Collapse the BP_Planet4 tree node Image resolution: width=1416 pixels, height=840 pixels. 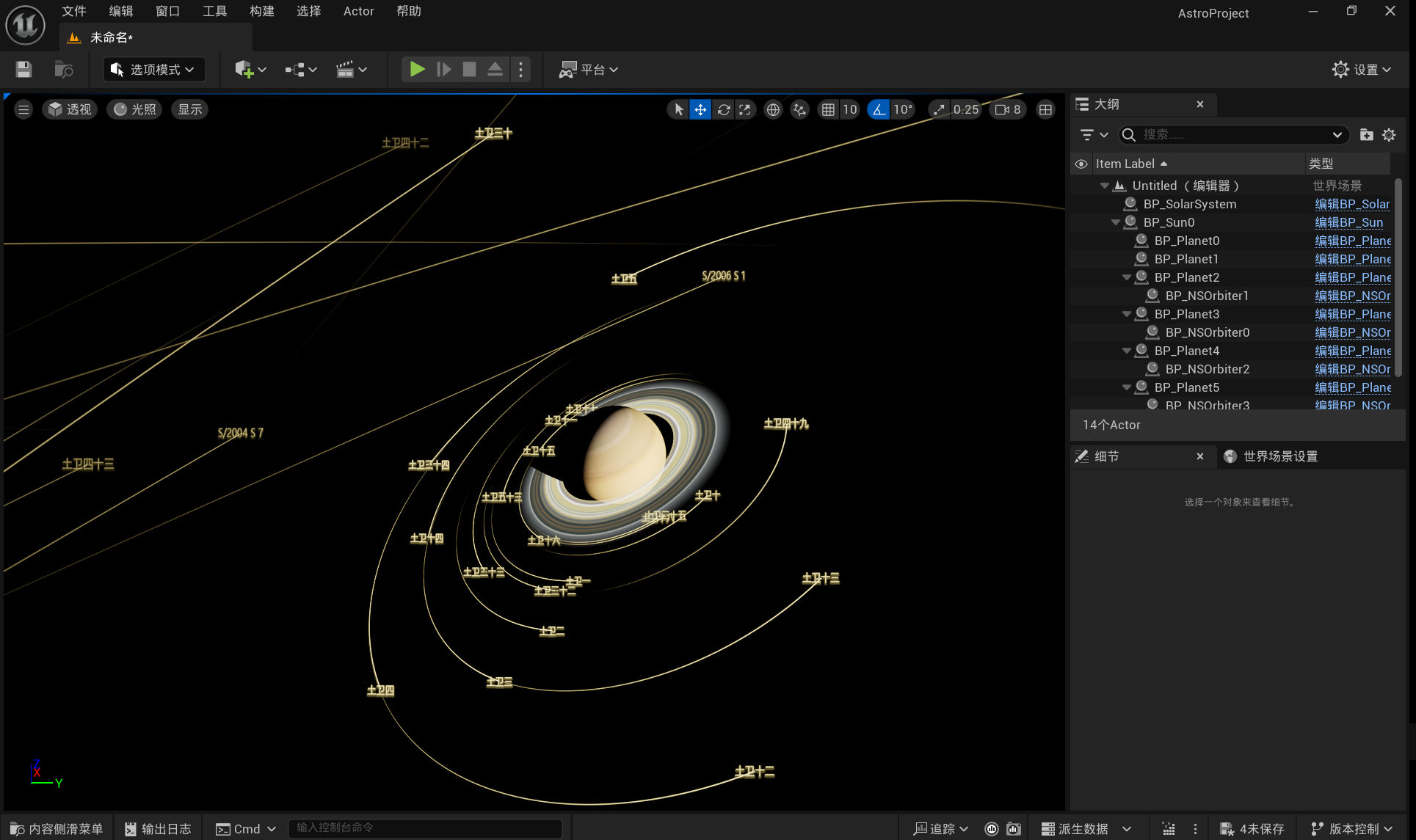coord(1126,351)
